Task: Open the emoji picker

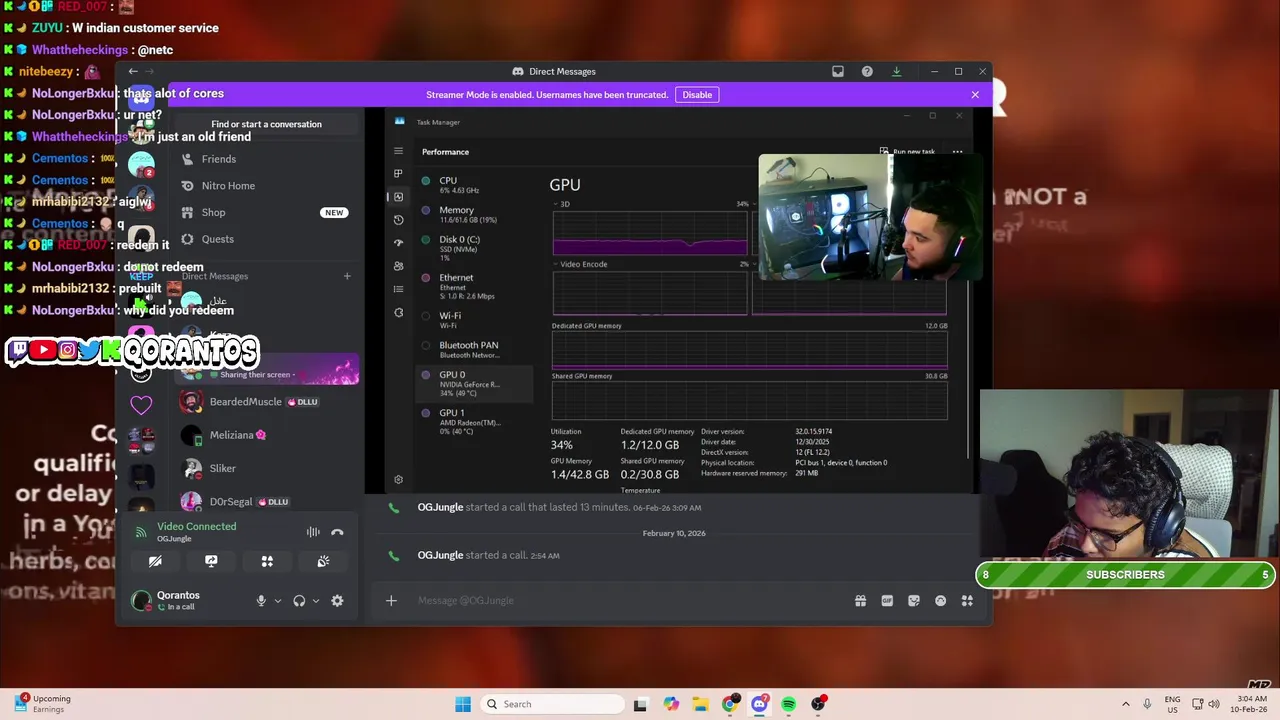Action: click(940, 601)
